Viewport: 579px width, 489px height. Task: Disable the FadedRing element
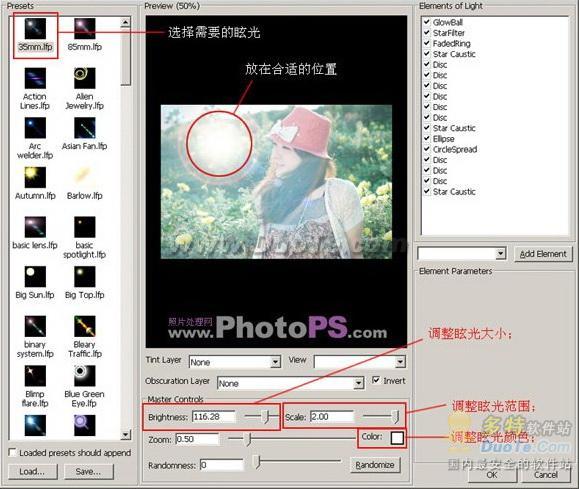(426, 43)
